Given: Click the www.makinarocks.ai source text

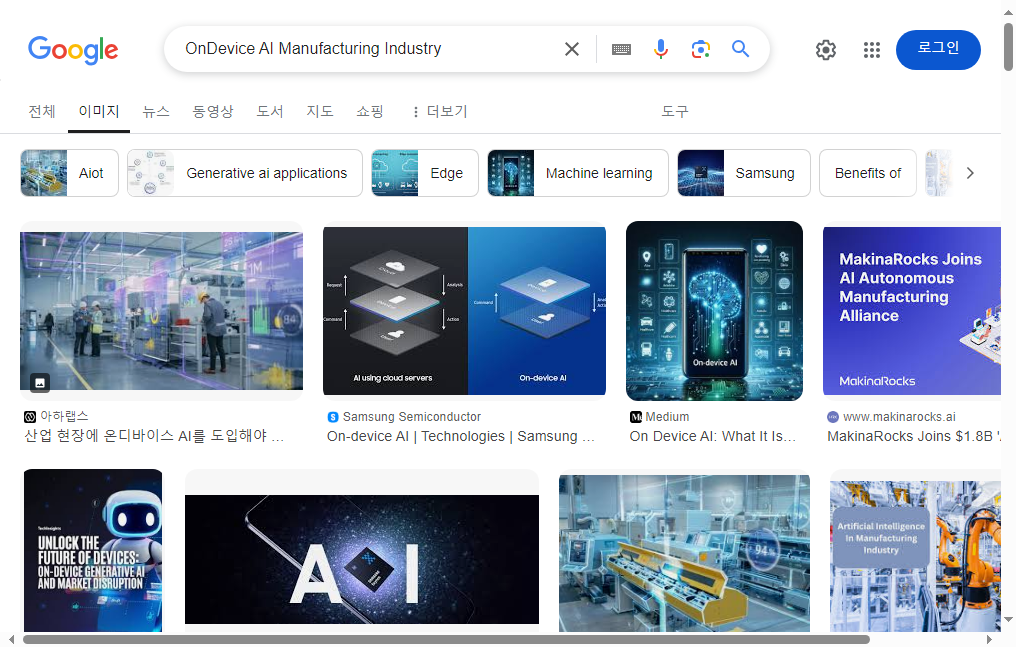Looking at the screenshot, I should click(x=899, y=417).
